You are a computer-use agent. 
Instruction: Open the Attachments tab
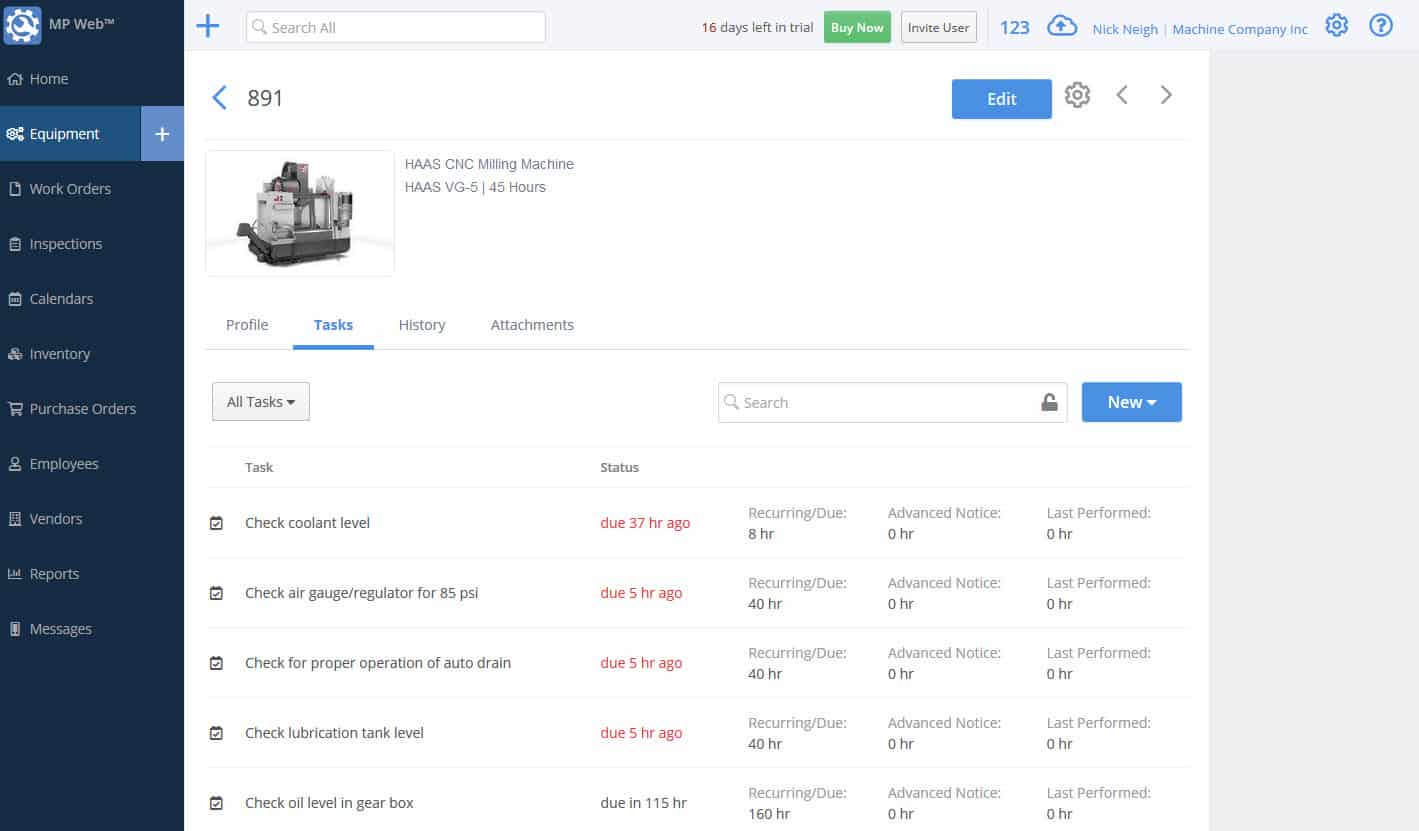(x=532, y=324)
